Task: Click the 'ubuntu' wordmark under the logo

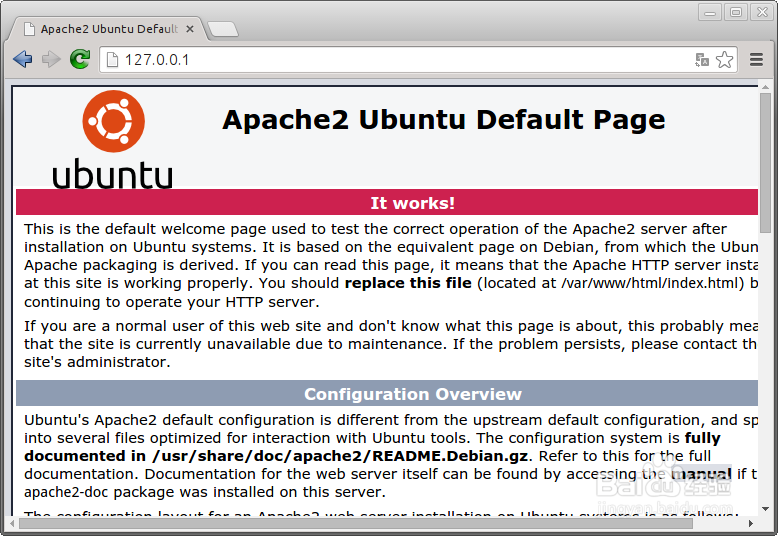Action: (x=113, y=174)
